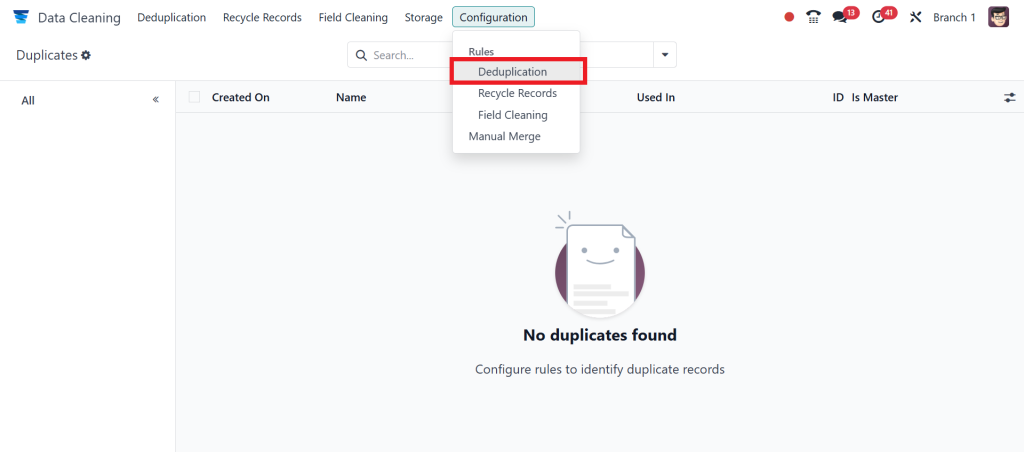This screenshot has height=452, width=1024.
Task: Click Configure rules to identify duplicate text
Action: [x=600, y=369]
